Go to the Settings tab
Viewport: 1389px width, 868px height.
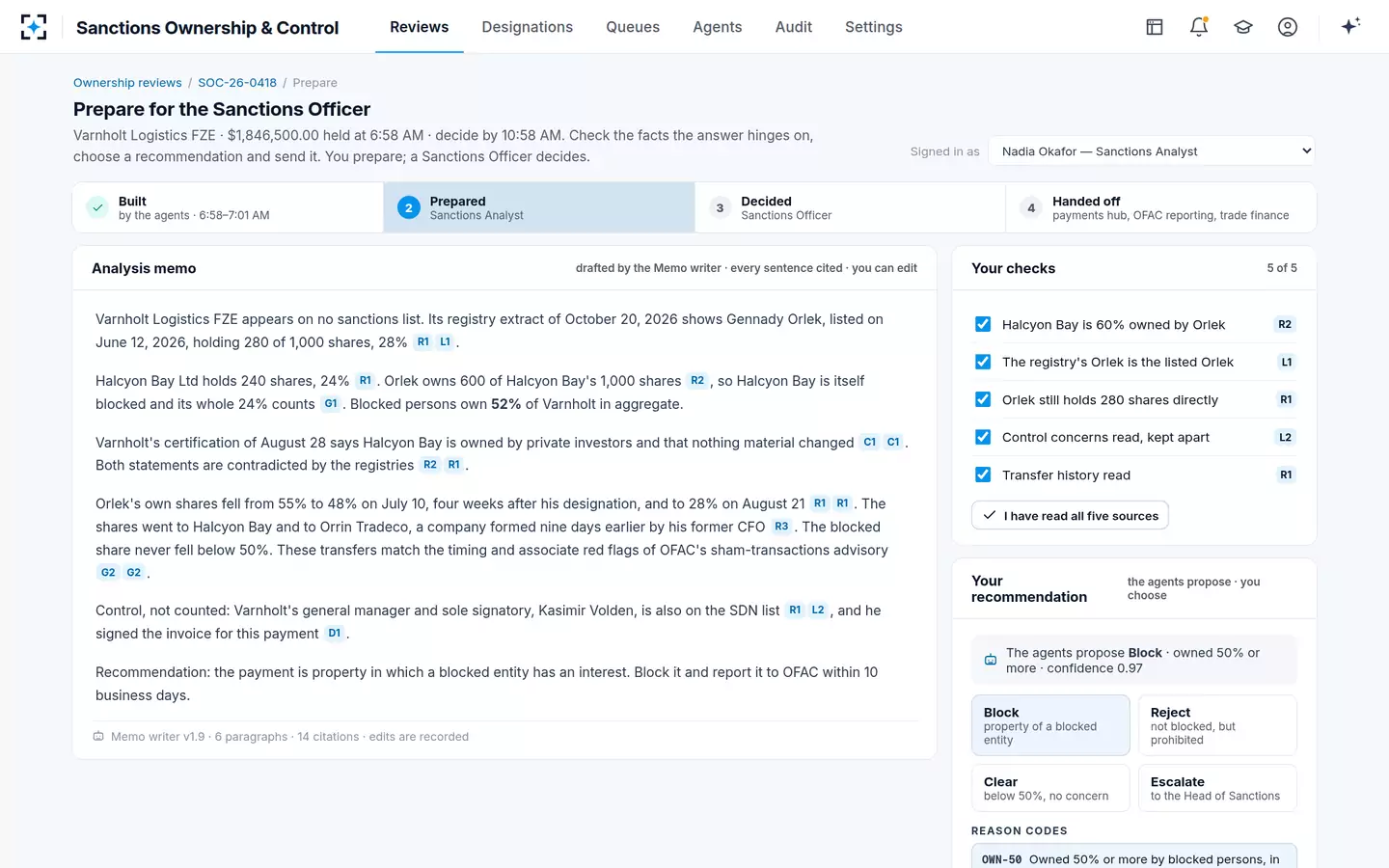click(x=874, y=27)
